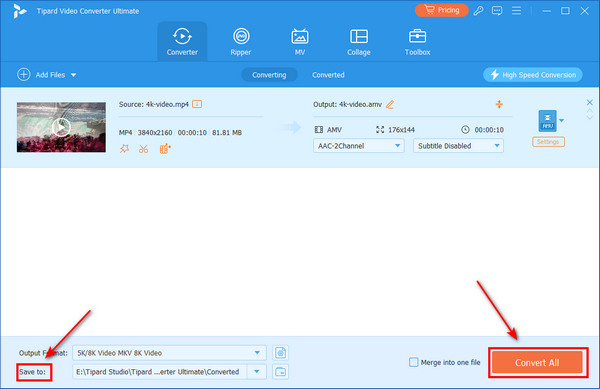The image size is (600, 389).
Task: Open the feedback chat icon
Action: point(497,10)
